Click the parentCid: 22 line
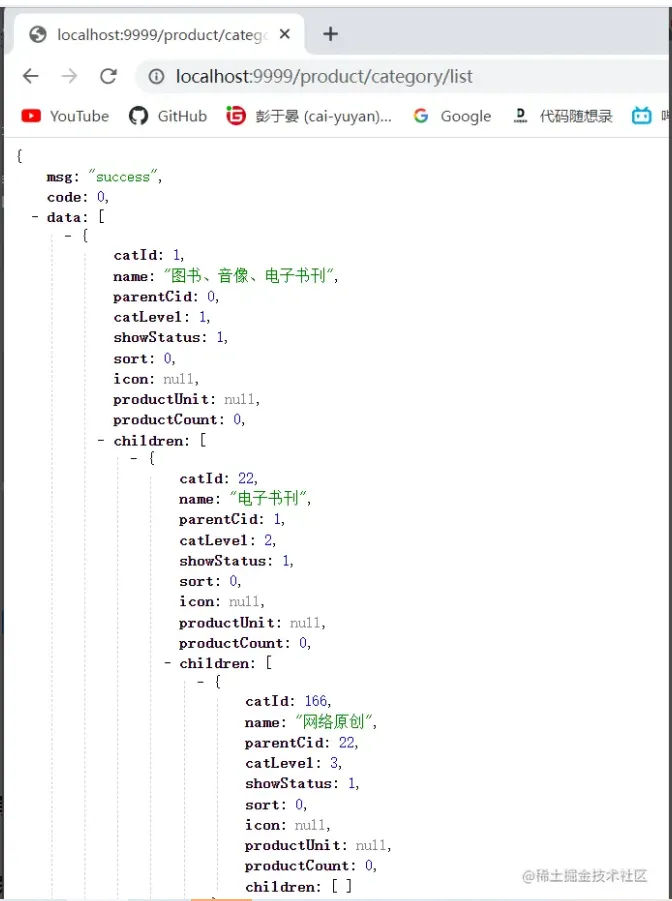Image resolution: width=672 pixels, height=901 pixels. pos(302,743)
